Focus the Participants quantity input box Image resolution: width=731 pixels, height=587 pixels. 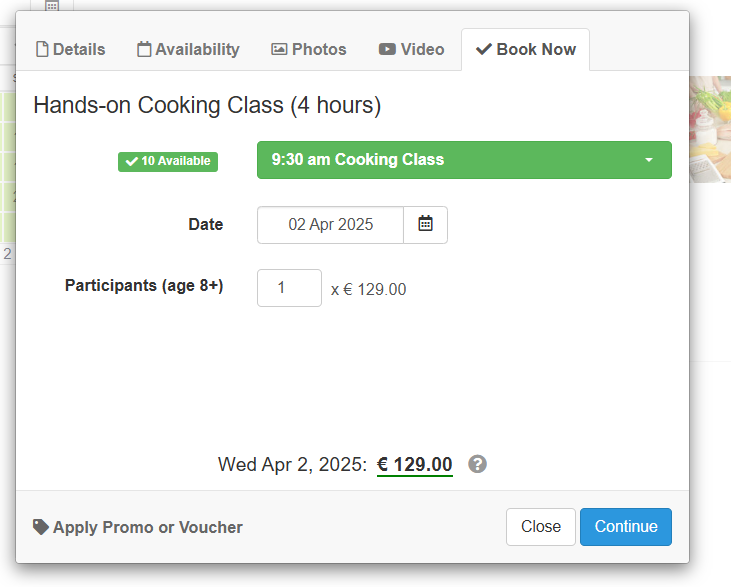[289, 288]
